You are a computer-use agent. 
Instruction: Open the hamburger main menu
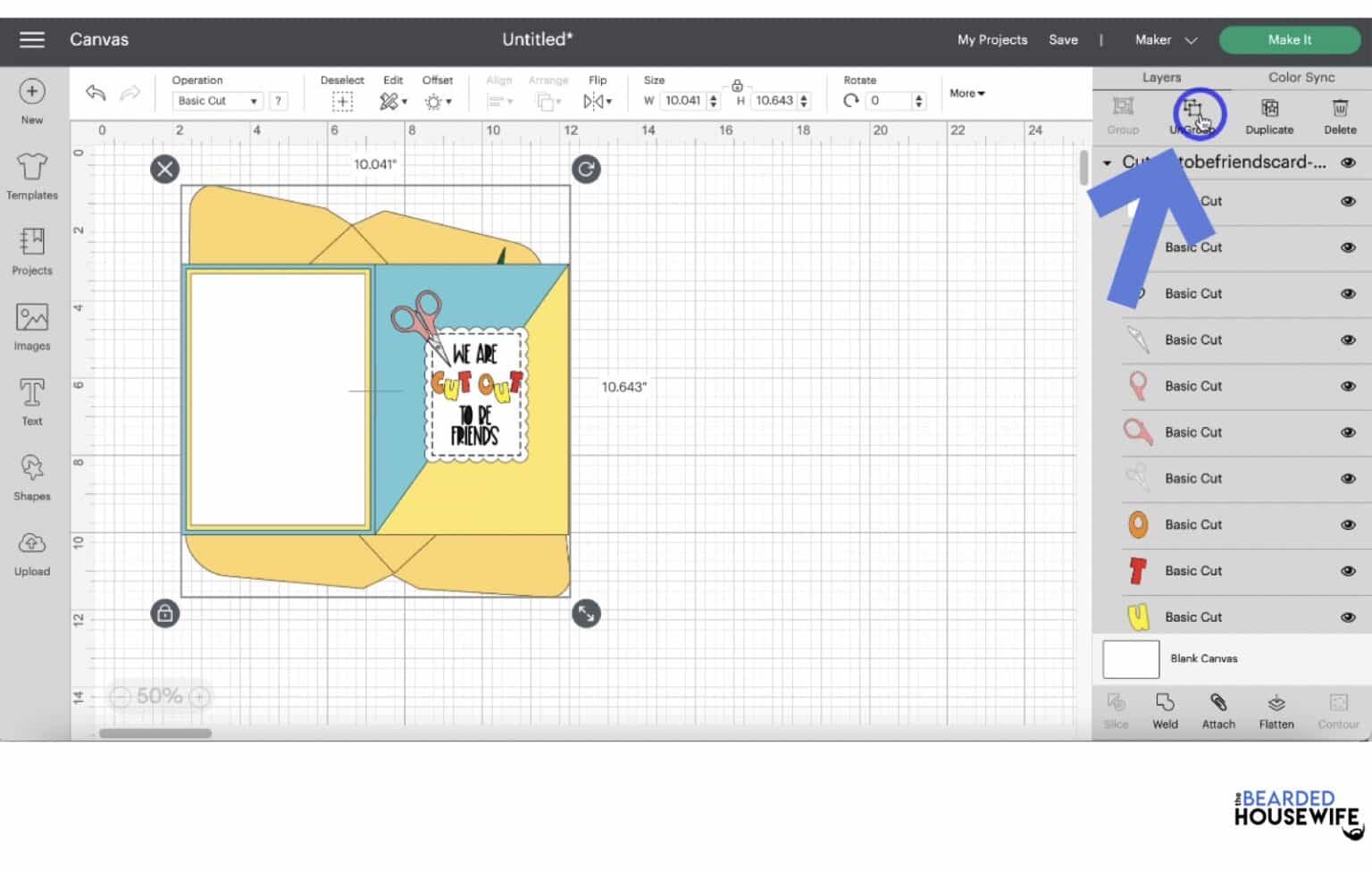point(32,40)
